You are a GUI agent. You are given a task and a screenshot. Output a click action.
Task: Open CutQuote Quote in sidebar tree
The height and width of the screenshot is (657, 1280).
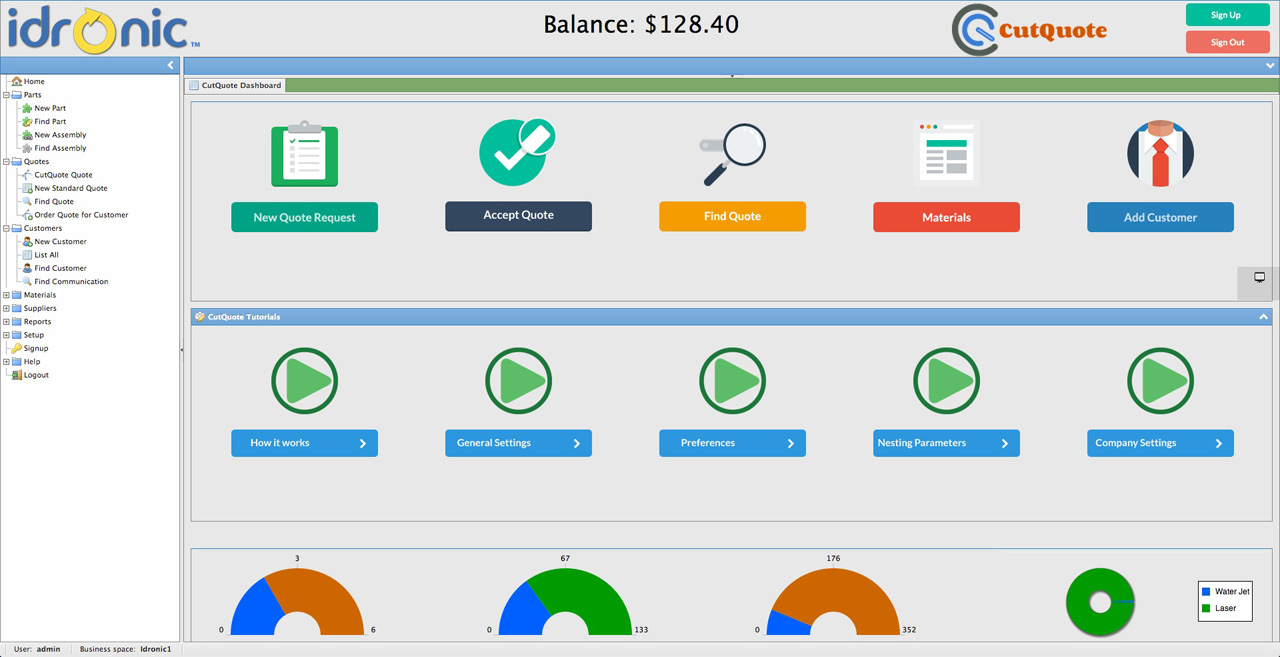pos(63,175)
